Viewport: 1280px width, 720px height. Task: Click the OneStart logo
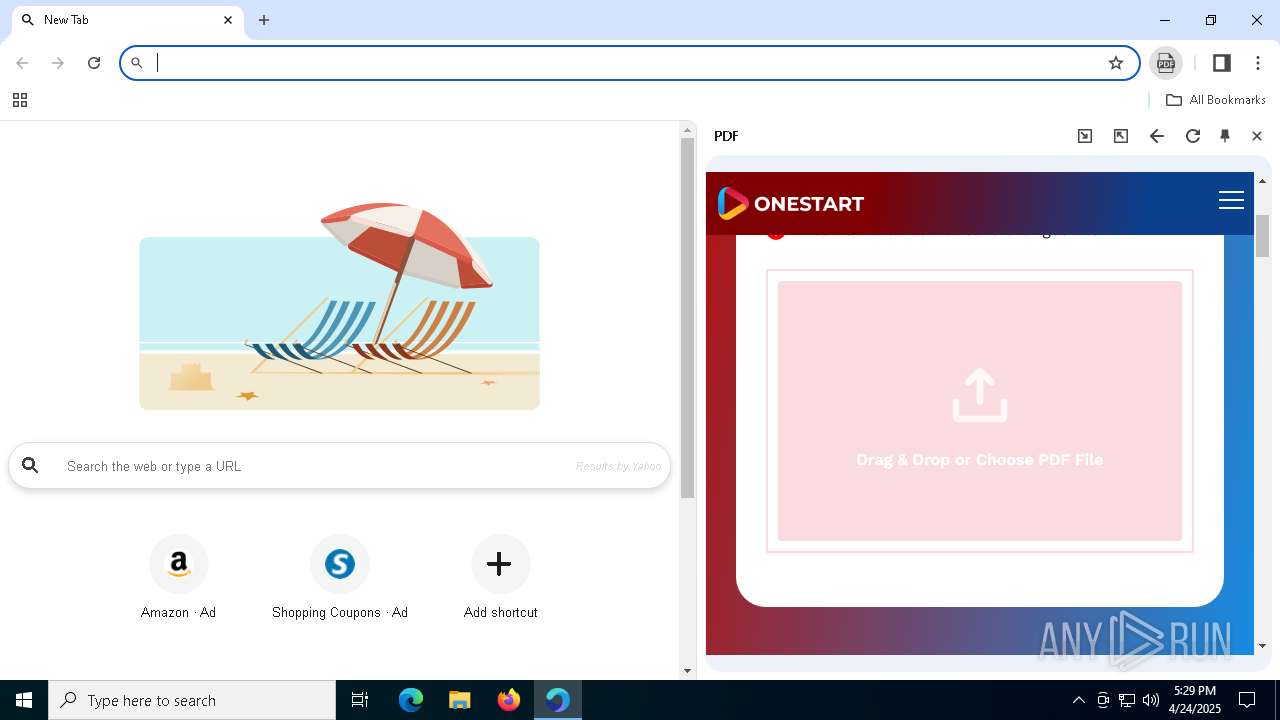pyautogui.click(x=790, y=203)
